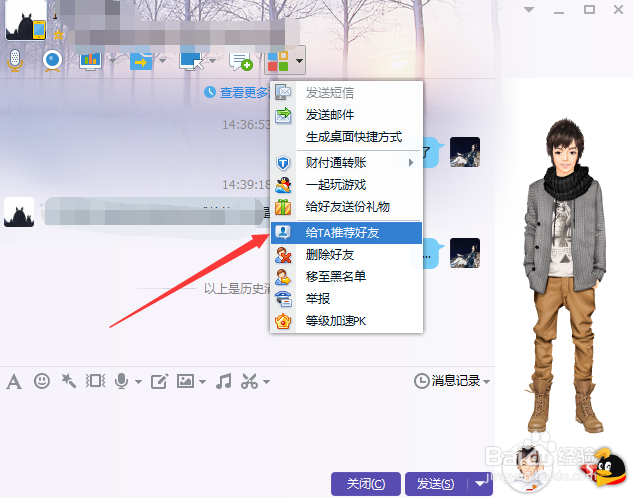Click the voice message microphone icon
633x498 pixels.
coord(121,381)
